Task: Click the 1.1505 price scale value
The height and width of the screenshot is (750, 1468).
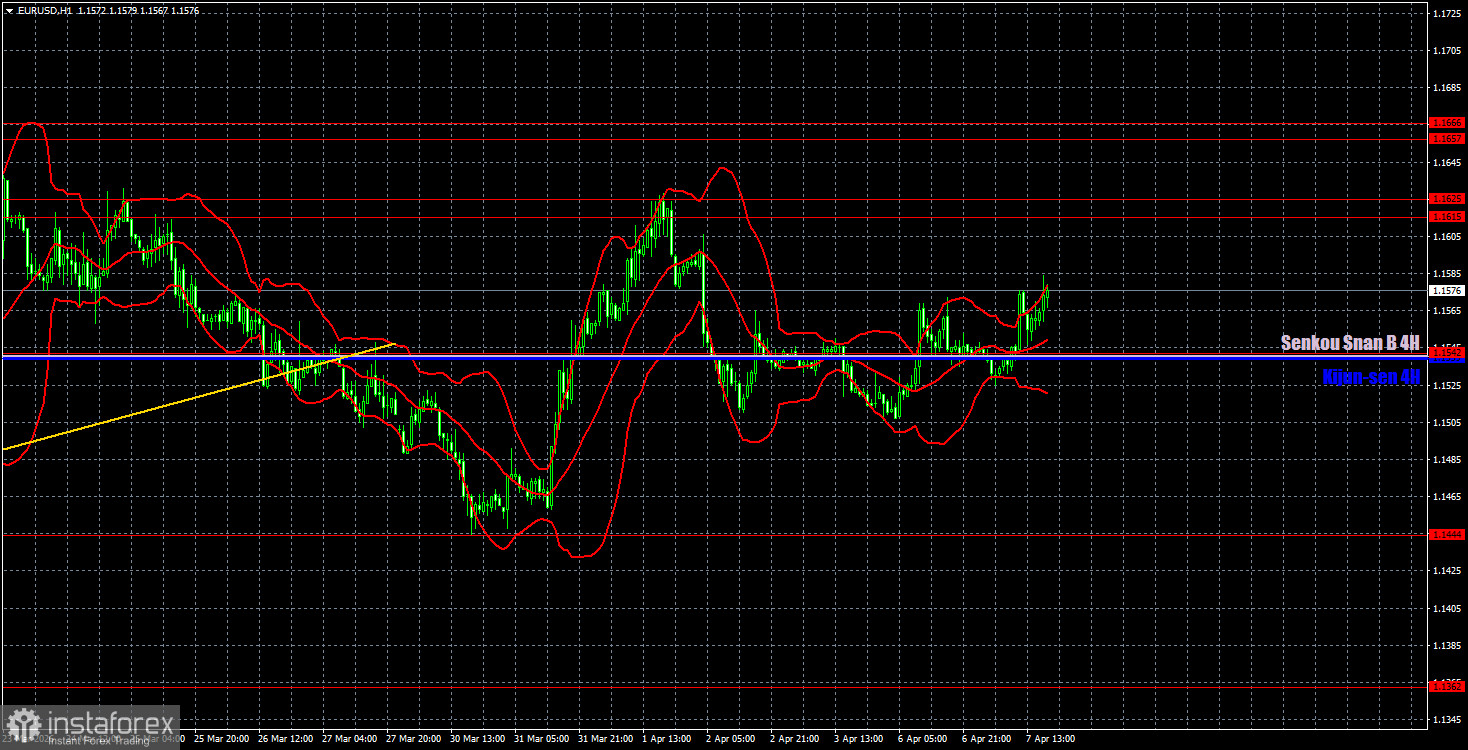Action: (x=1447, y=422)
